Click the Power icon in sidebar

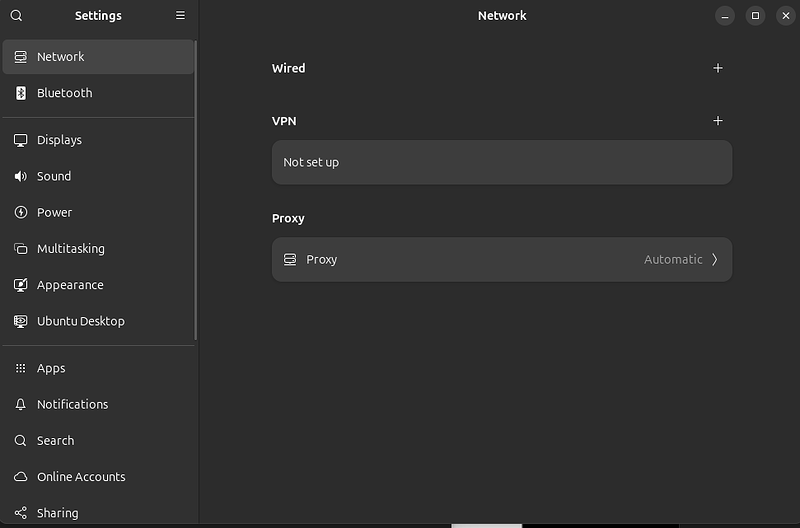(20, 212)
